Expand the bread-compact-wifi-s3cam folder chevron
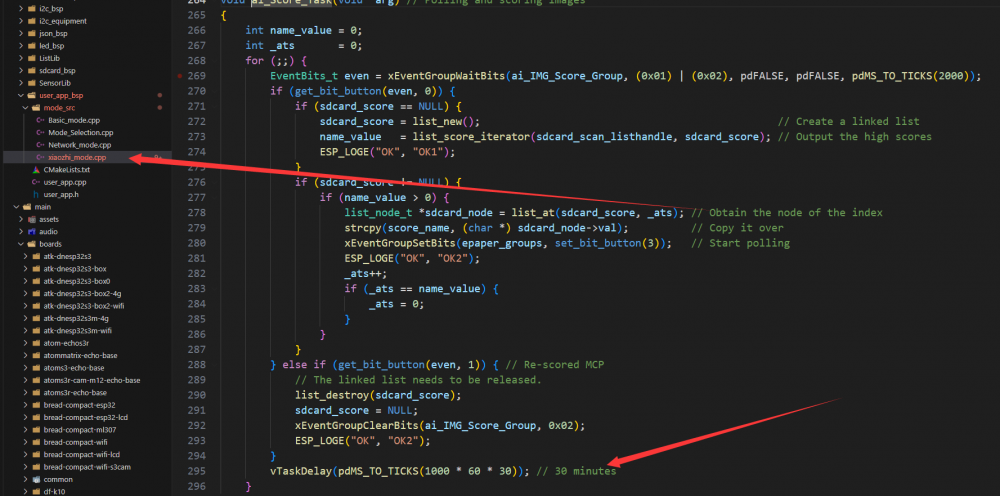The image size is (1000, 496). coord(24,467)
